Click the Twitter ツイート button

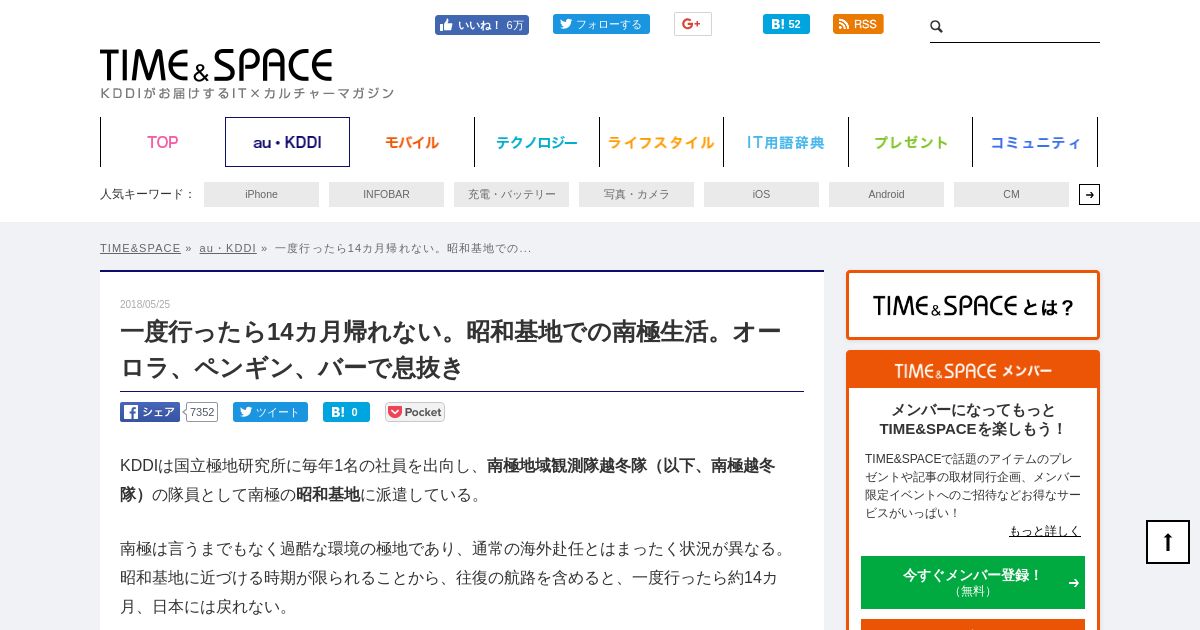[x=270, y=412]
